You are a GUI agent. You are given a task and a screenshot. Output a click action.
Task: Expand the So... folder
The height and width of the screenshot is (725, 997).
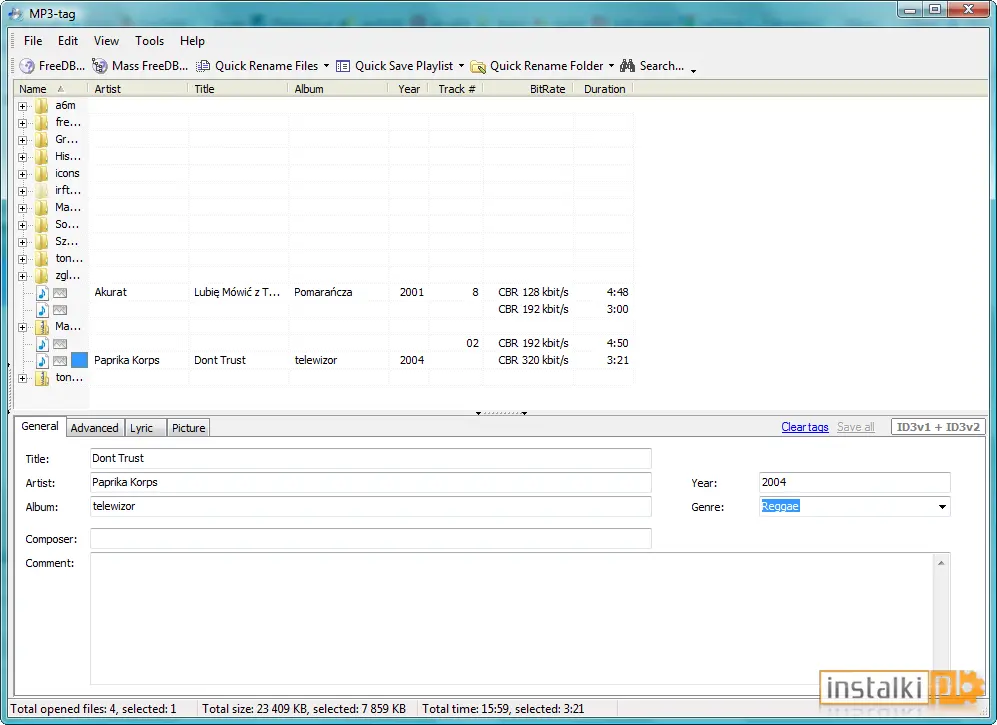[x=23, y=225]
